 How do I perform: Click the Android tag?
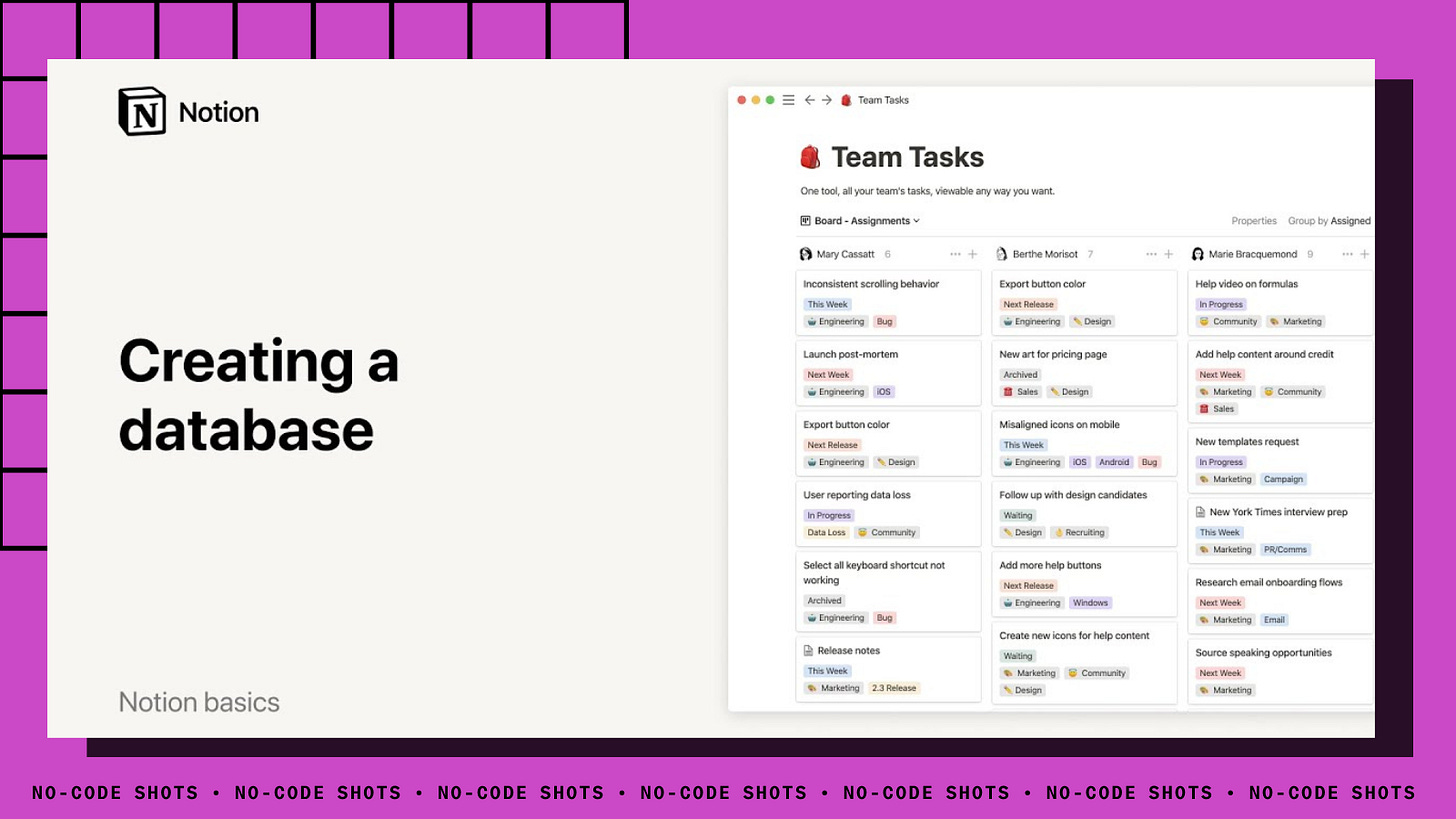[1113, 462]
